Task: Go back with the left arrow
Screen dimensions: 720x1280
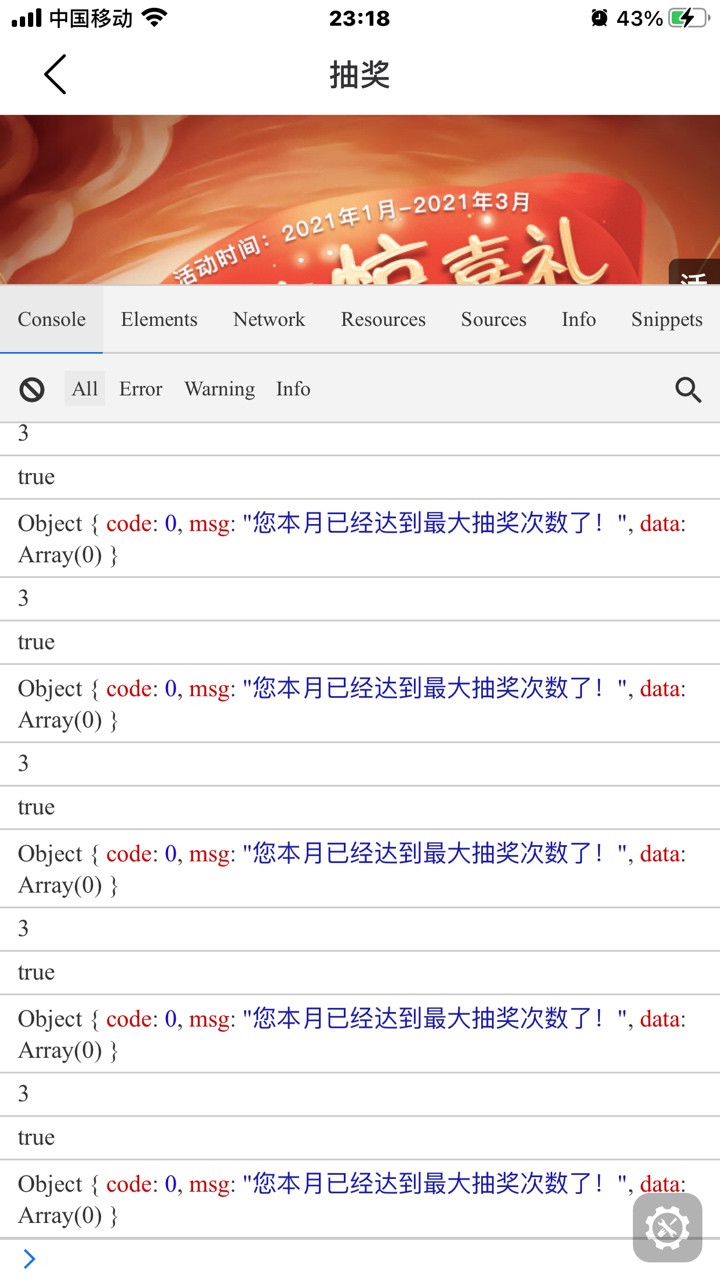Action: [55, 75]
